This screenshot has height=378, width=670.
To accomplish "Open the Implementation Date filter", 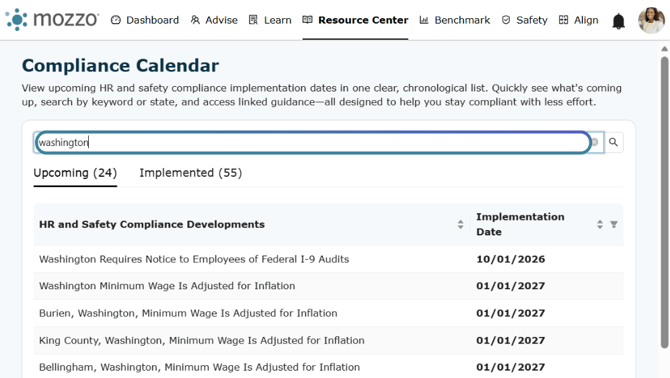I will coord(614,224).
